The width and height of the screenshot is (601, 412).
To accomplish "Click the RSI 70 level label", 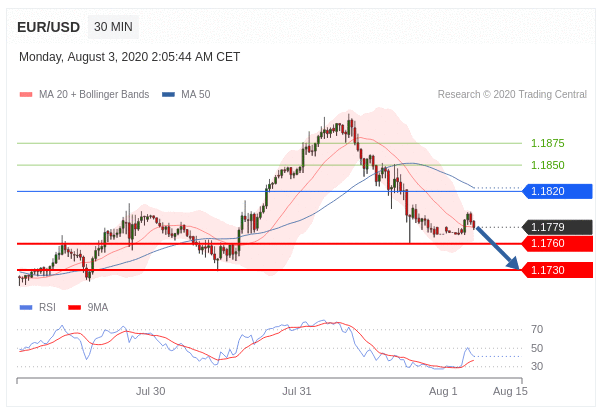I will coord(537,329).
